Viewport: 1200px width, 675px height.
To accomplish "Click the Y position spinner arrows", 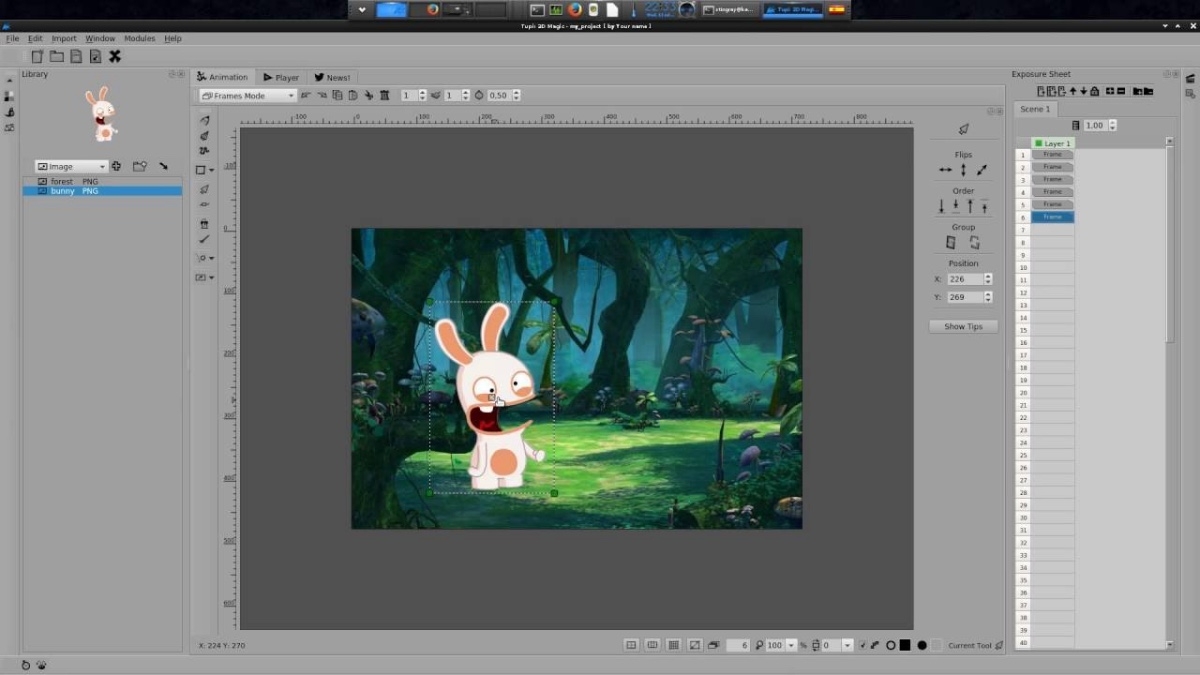I will point(988,297).
